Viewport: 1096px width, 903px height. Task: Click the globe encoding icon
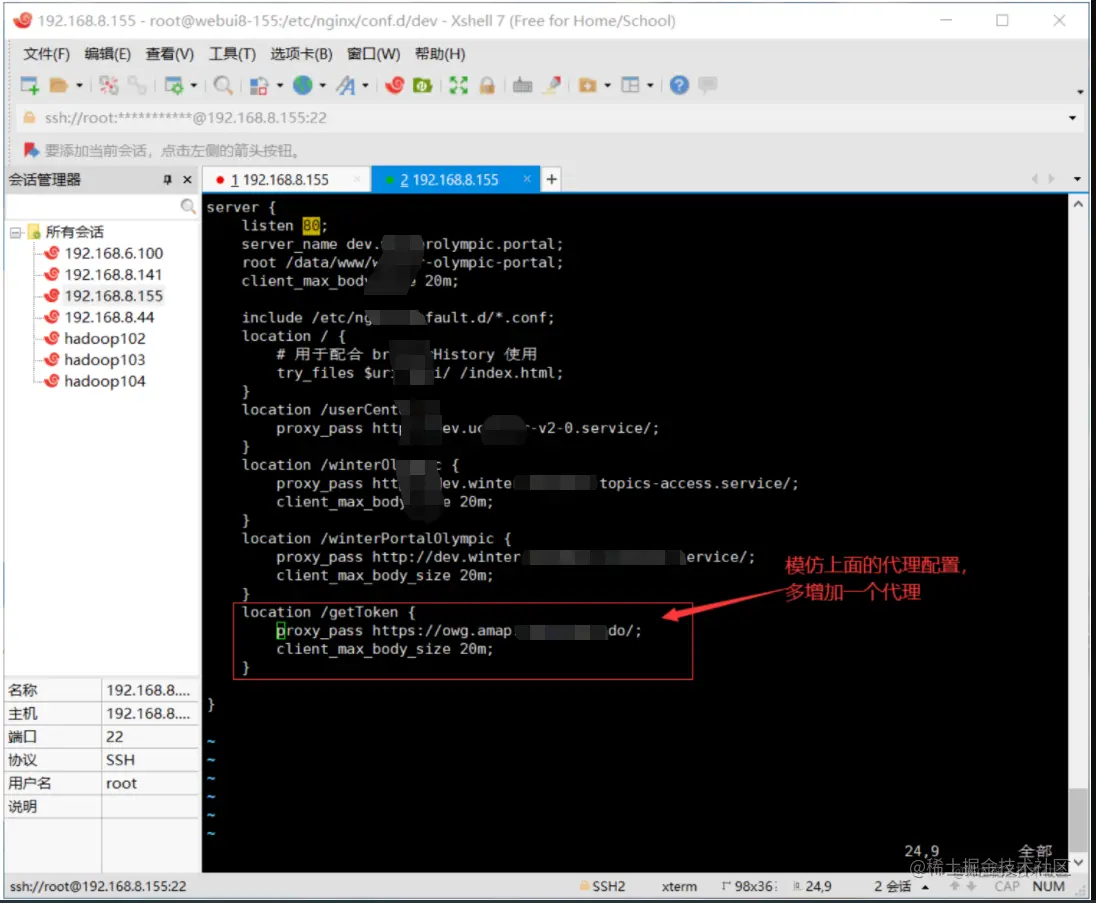coord(303,85)
